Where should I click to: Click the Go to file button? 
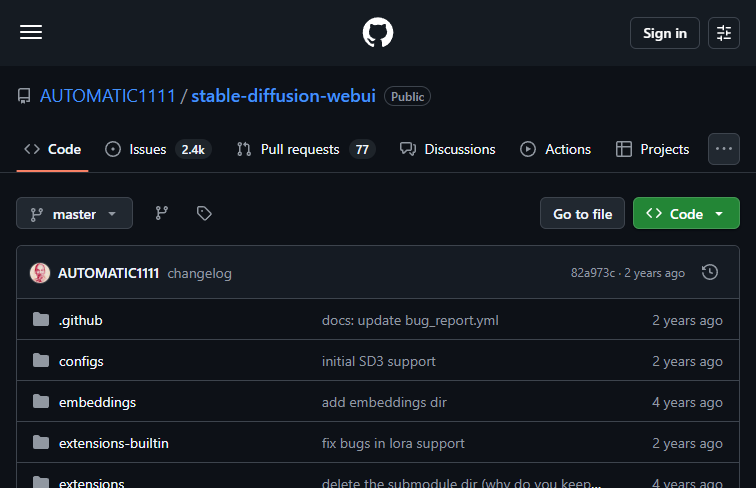[x=582, y=213]
